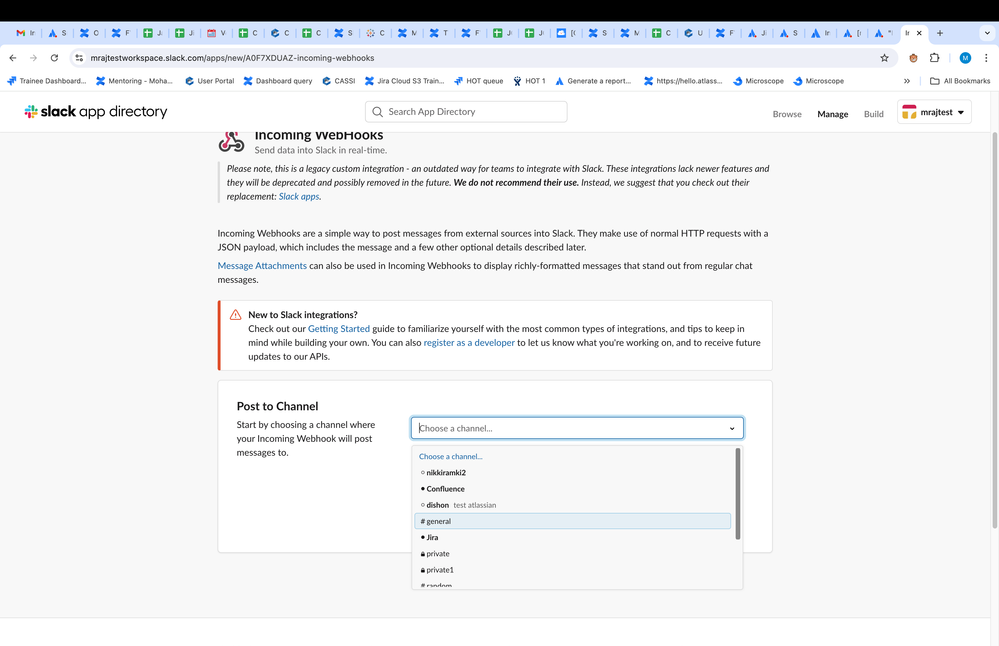Open the Mentoring - Moha... bookmark
999x646 pixels.
tap(134, 81)
